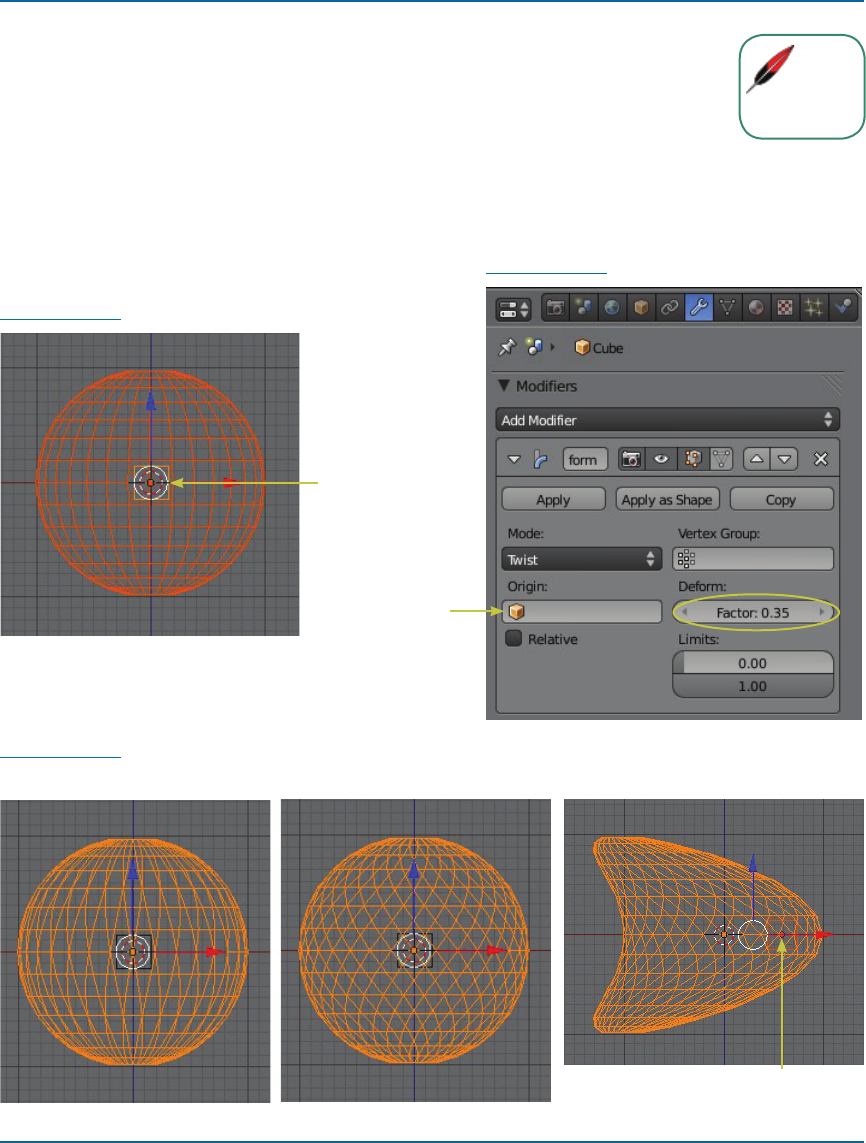866x1143 pixels.
Task: Remove the modifier with the X button
Action: [x=821, y=459]
